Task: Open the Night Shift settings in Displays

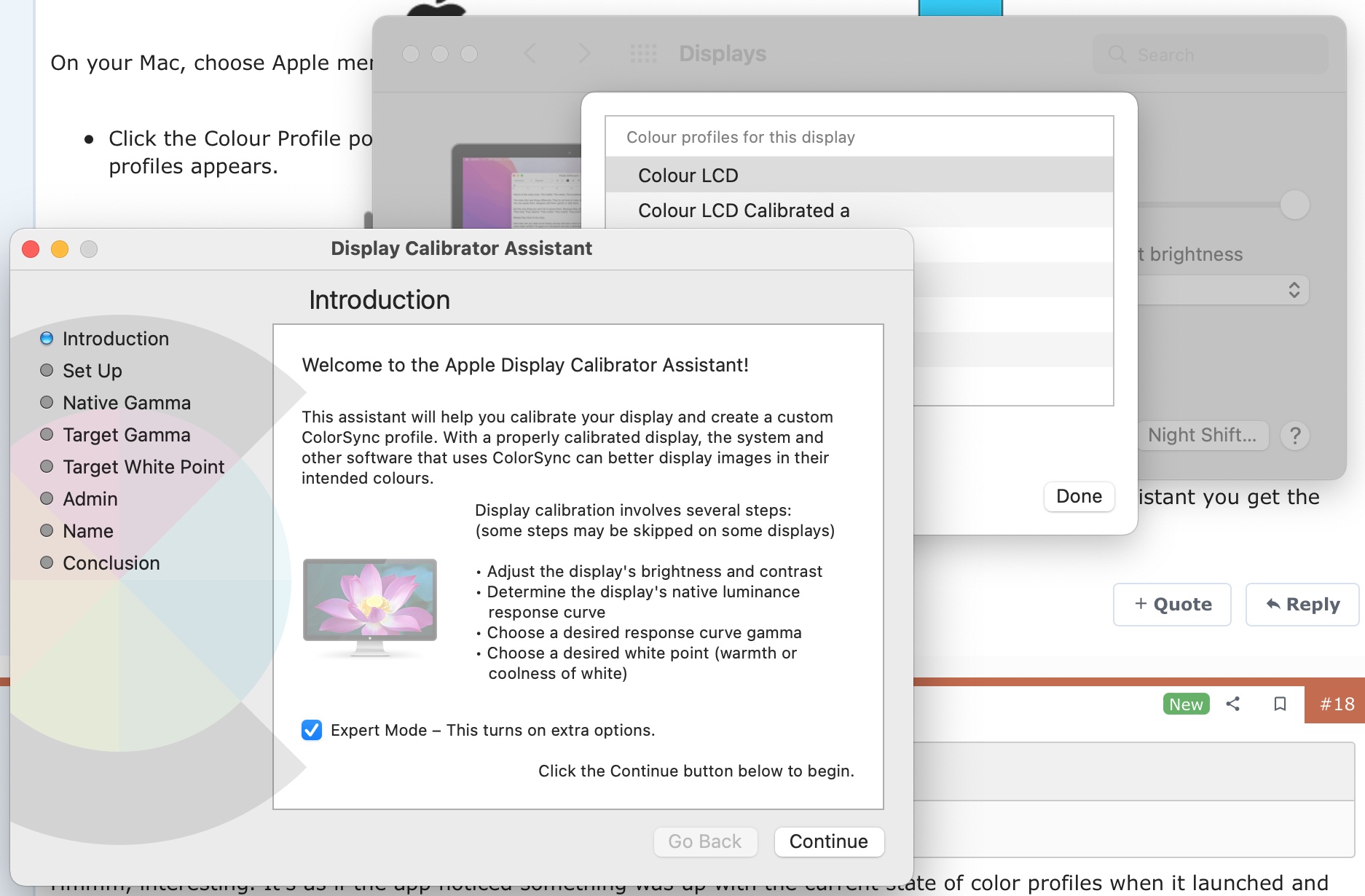Action: pos(1203,435)
